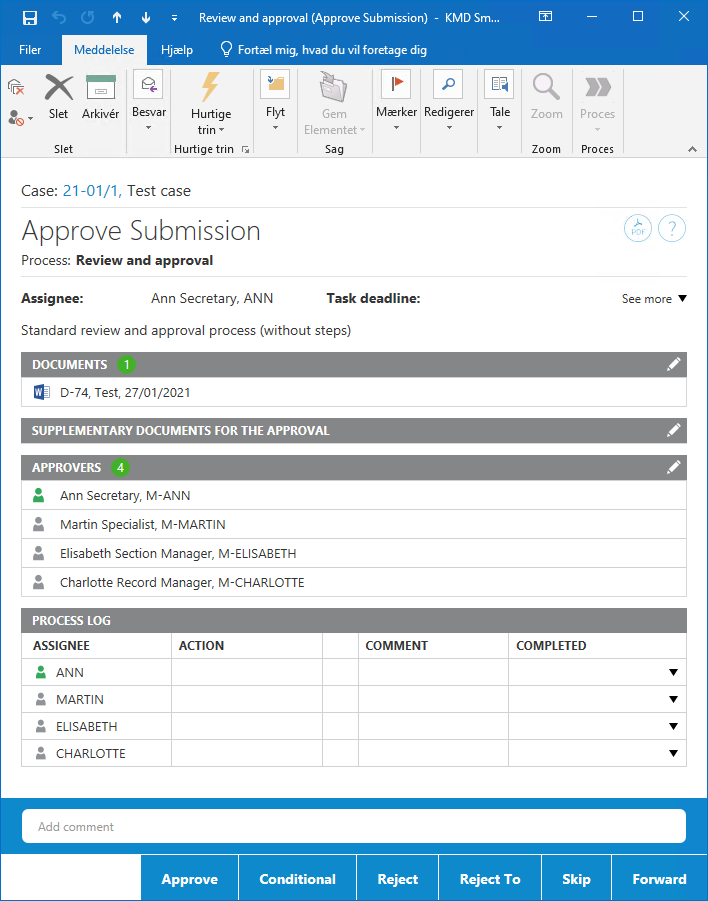Screen dimensions: 708x901
Task: Open the help question mark icon
Action: click(x=672, y=229)
